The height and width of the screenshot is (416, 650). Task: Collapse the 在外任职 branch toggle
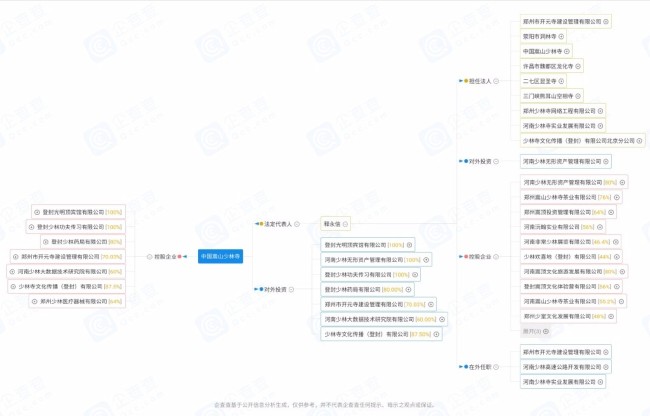[496, 367]
